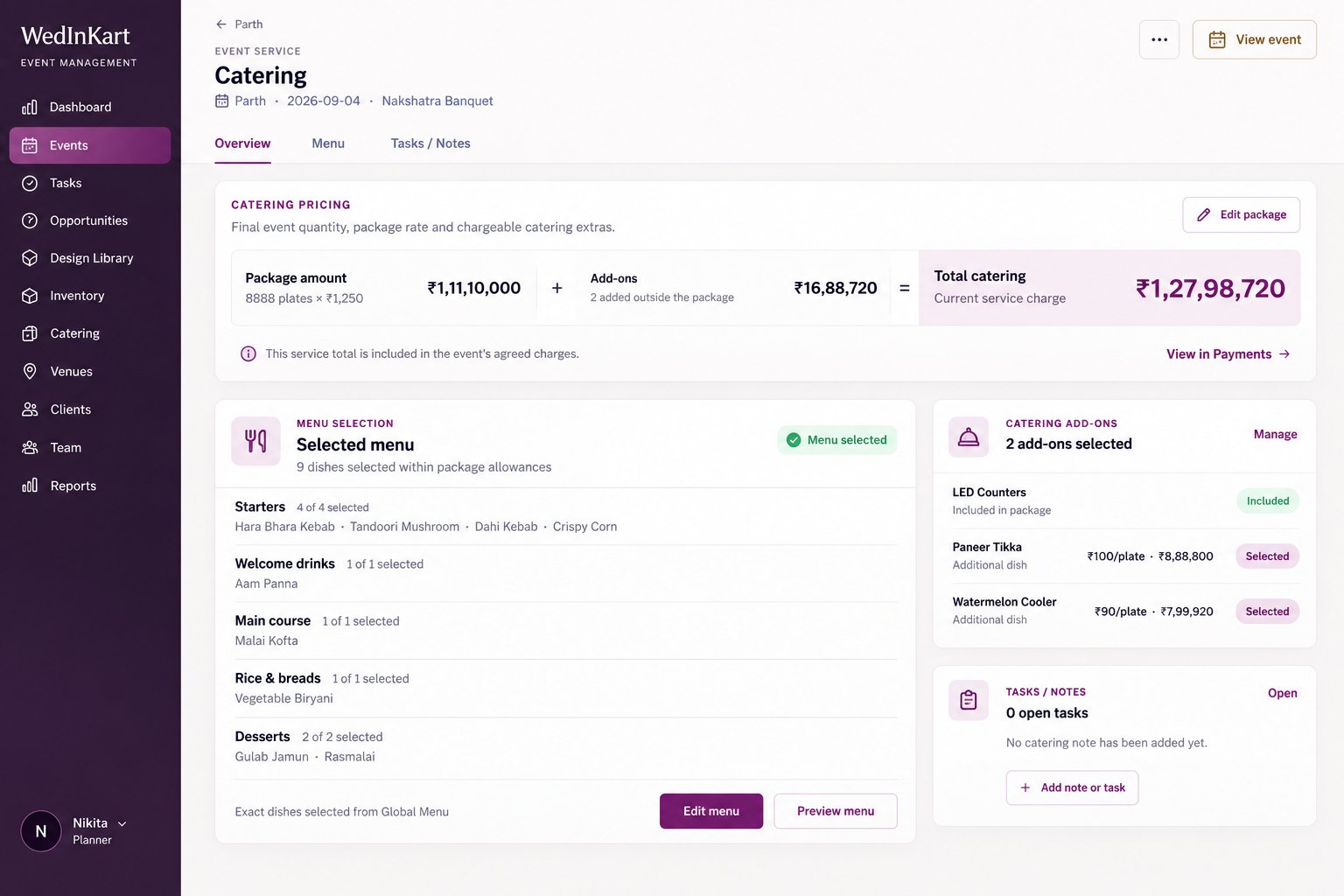Click the Edit package button
This screenshot has width=1344, height=896.
tap(1242, 214)
